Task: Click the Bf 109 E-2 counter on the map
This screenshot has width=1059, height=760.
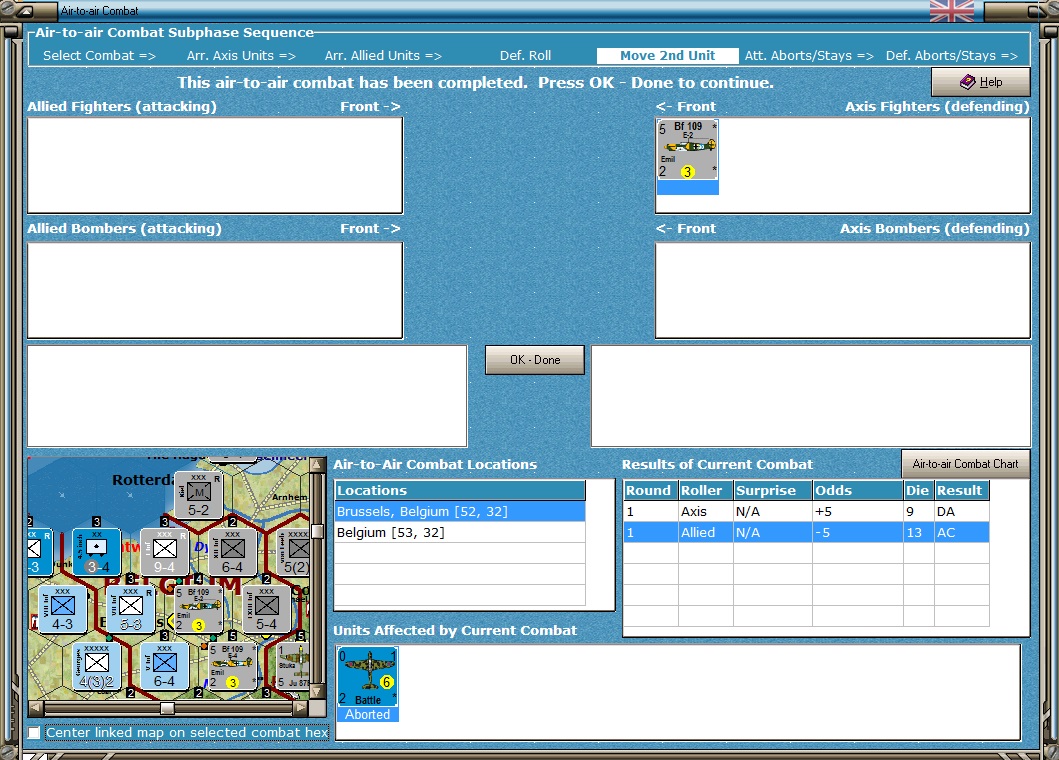Action: click(x=199, y=609)
